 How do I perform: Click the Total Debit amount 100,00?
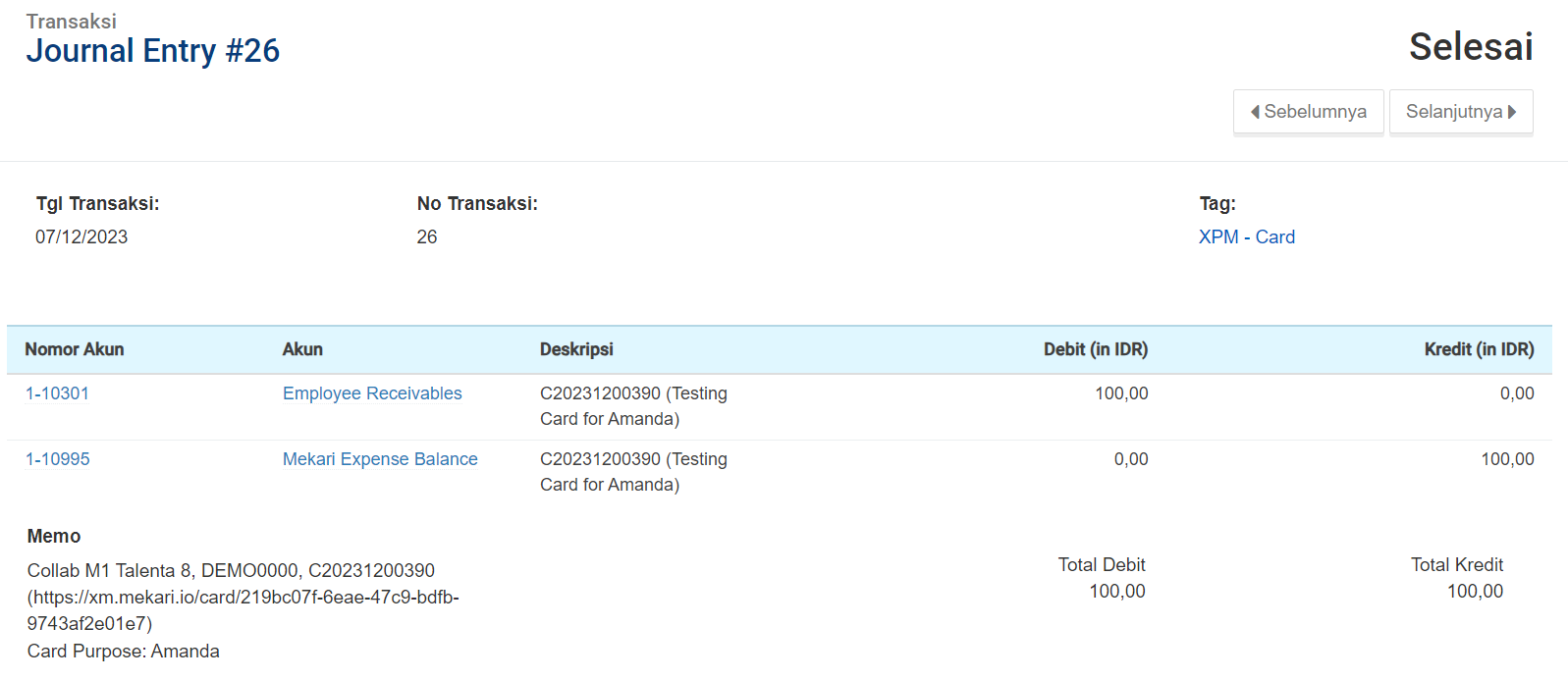coord(1117,592)
